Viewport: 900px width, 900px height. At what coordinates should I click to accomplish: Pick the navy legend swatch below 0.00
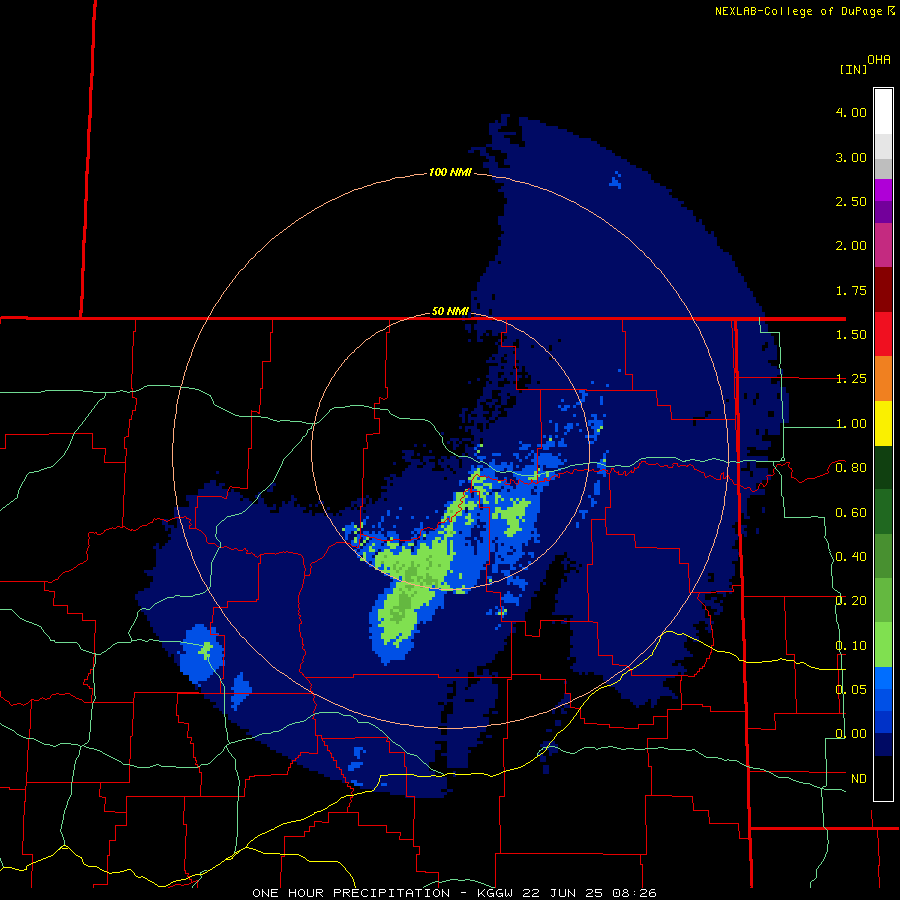click(883, 744)
